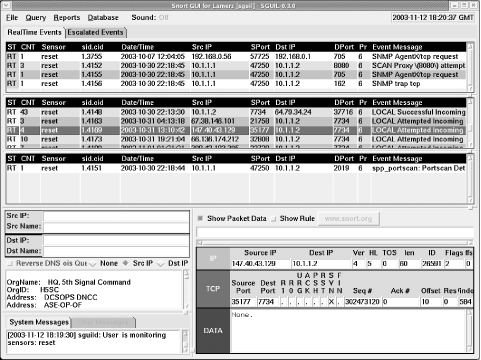Open the Query menu

(x=36, y=18)
